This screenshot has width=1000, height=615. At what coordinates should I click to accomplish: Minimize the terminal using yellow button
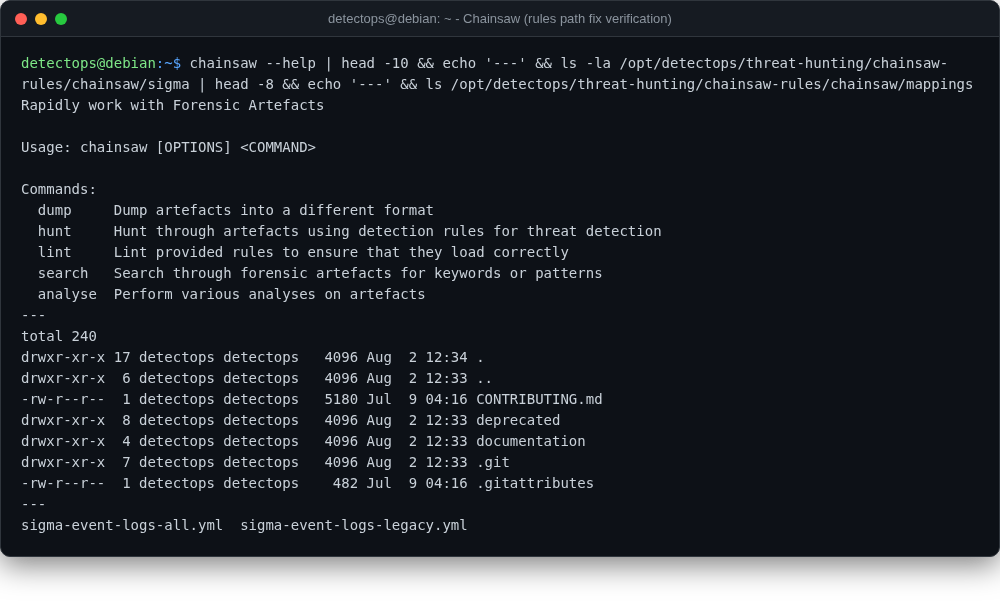coord(41,19)
